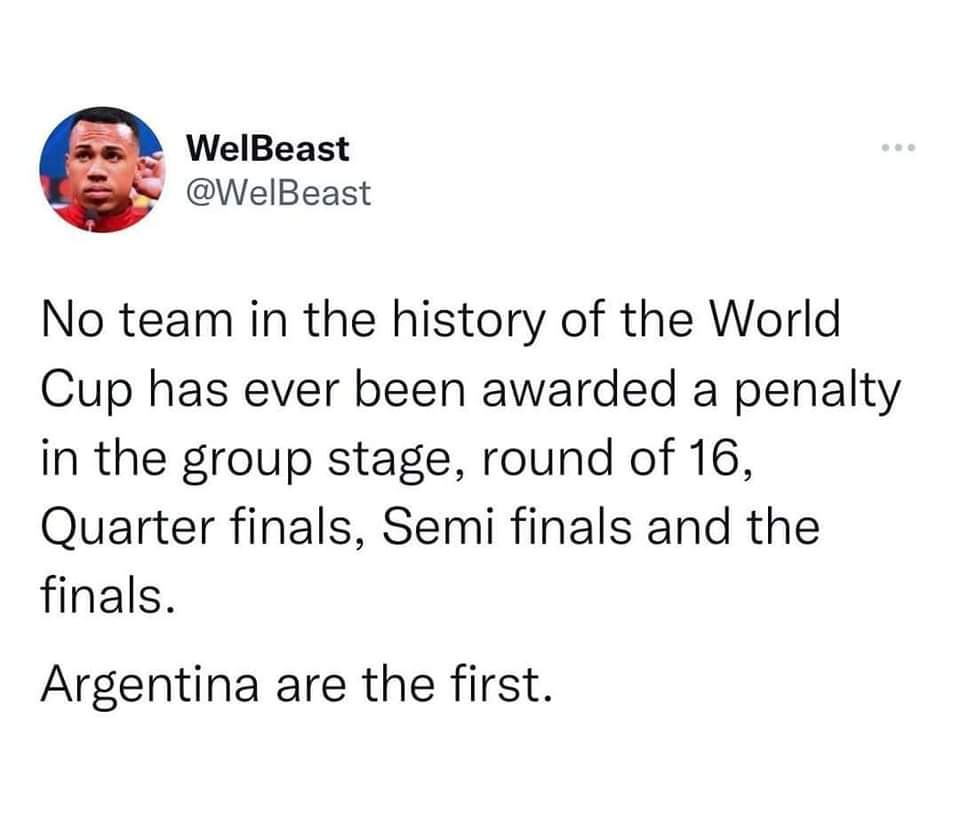Click the @WelBeast handle
The height and width of the screenshot is (839, 960).
point(278,192)
